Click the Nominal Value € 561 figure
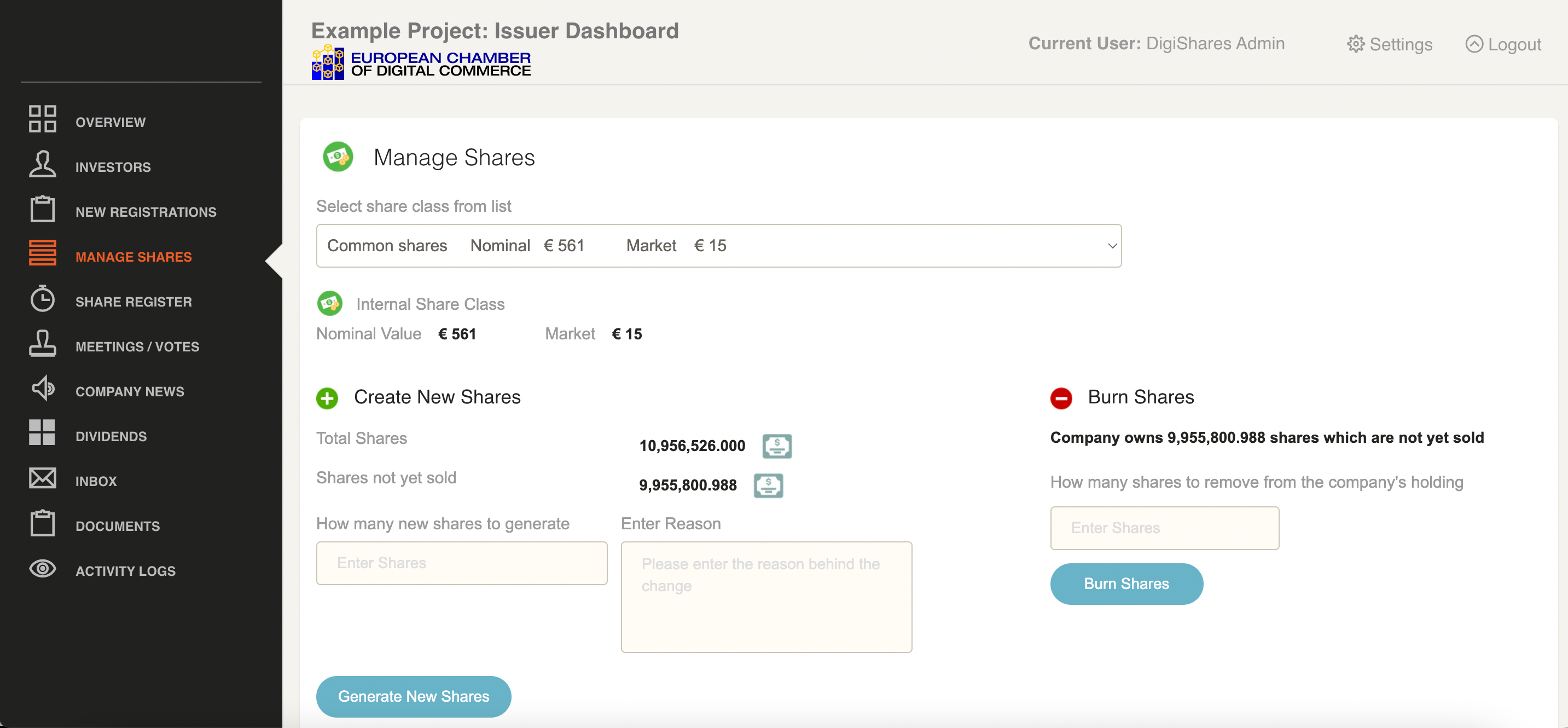1568x728 pixels. click(x=456, y=334)
